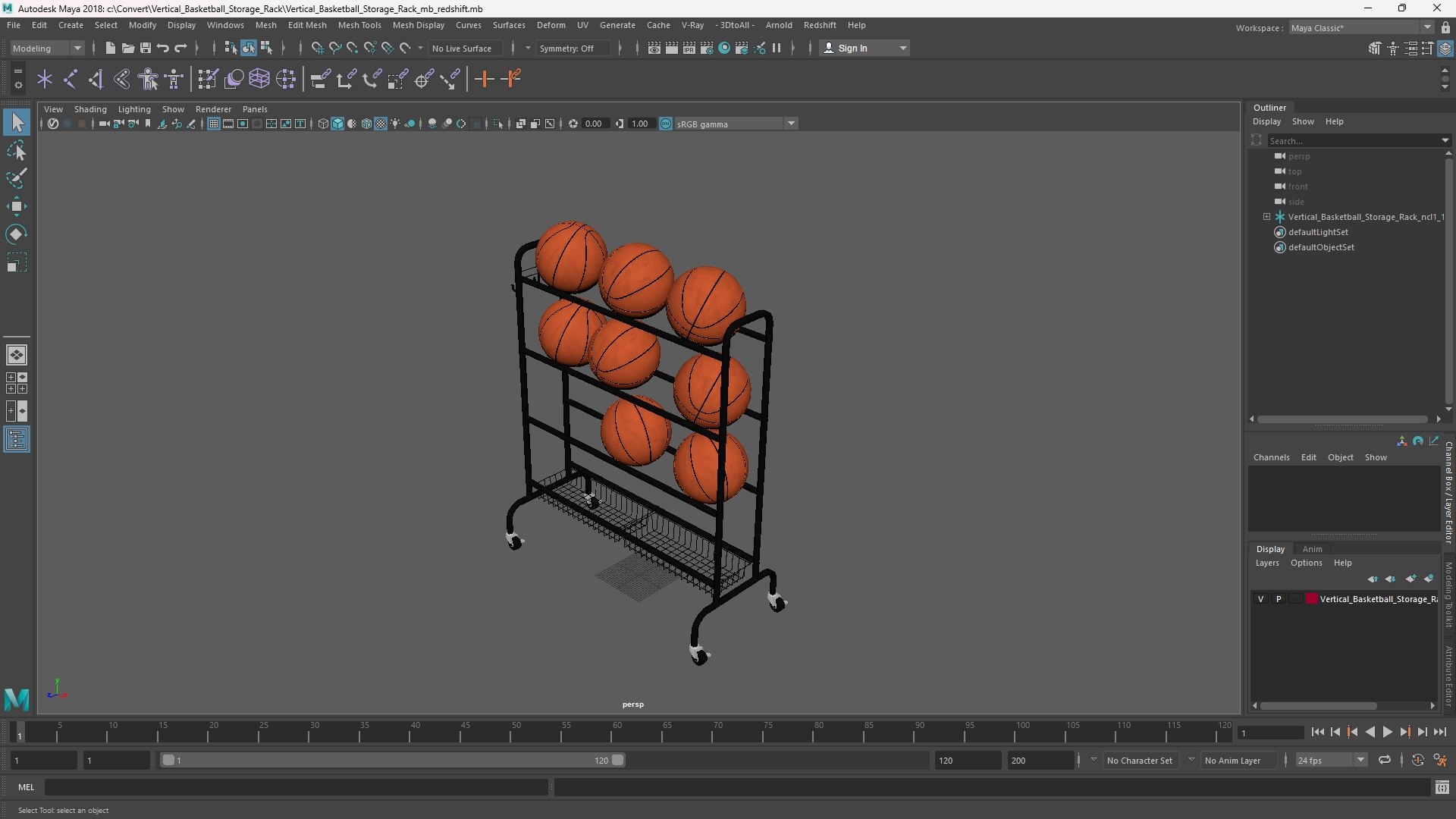Click frame 60 on the timeline
The image size is (1456, 819).
pyautogui.click(x=617, y=731)
